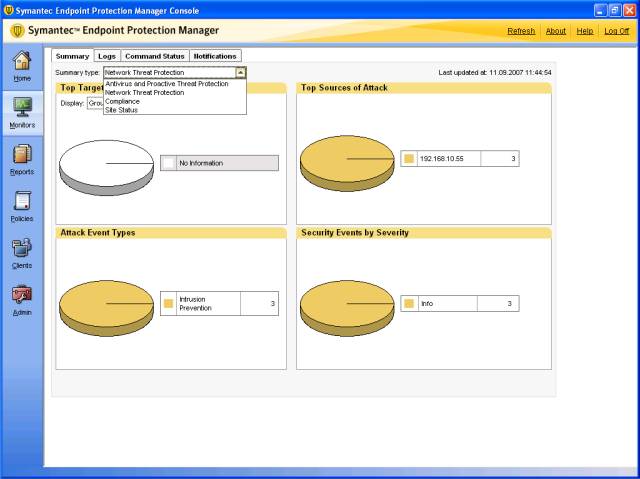Choose Antivirus and Proactive Threat Protection option
The image size is (640, 479).
[167, 84]
